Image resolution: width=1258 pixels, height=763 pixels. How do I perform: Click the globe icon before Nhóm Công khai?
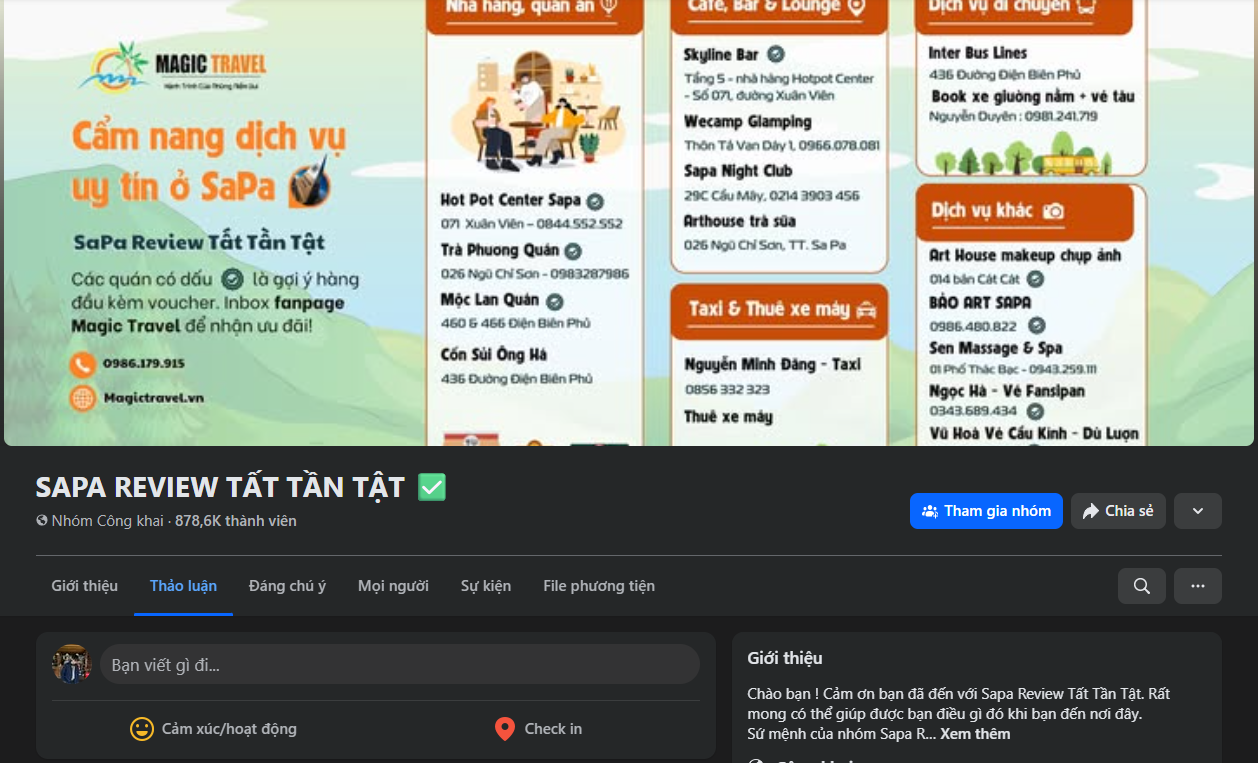42,521
